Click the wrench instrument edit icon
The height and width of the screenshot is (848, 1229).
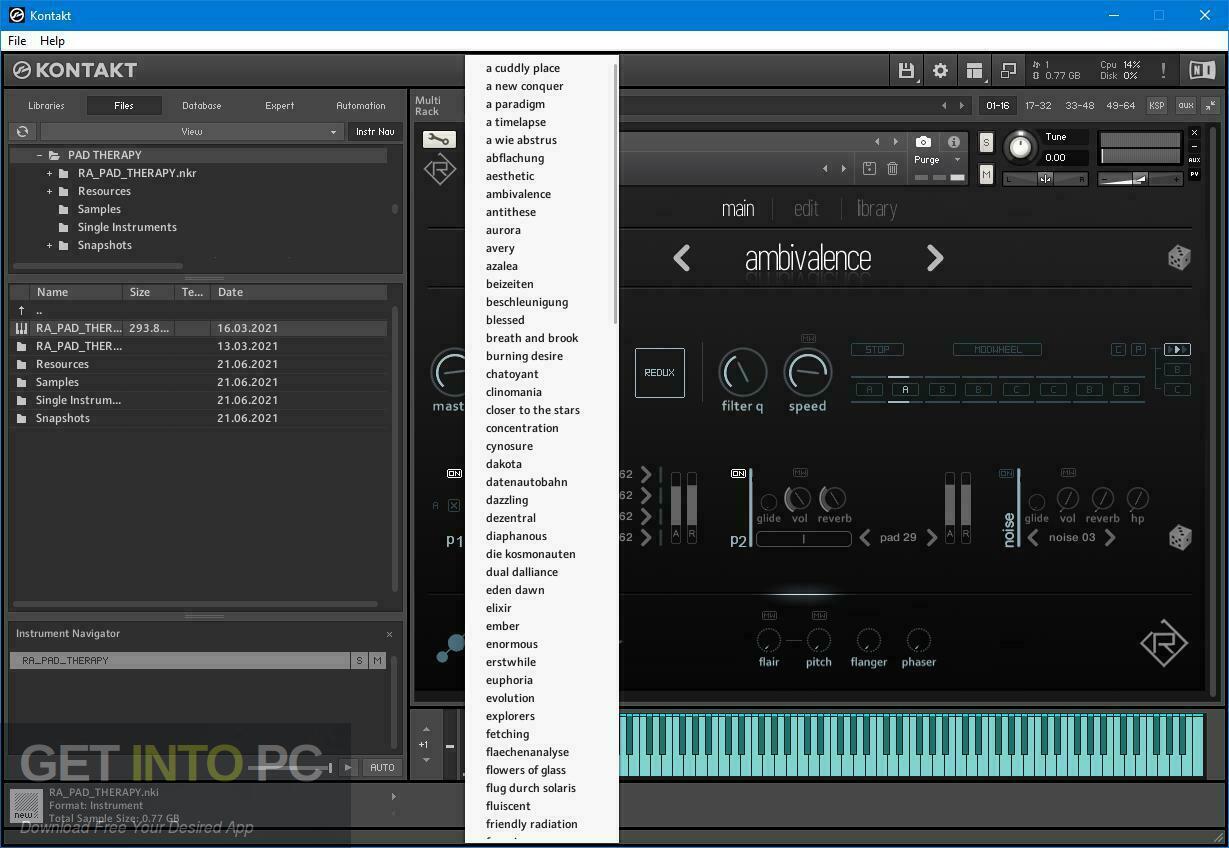point(438,140)
